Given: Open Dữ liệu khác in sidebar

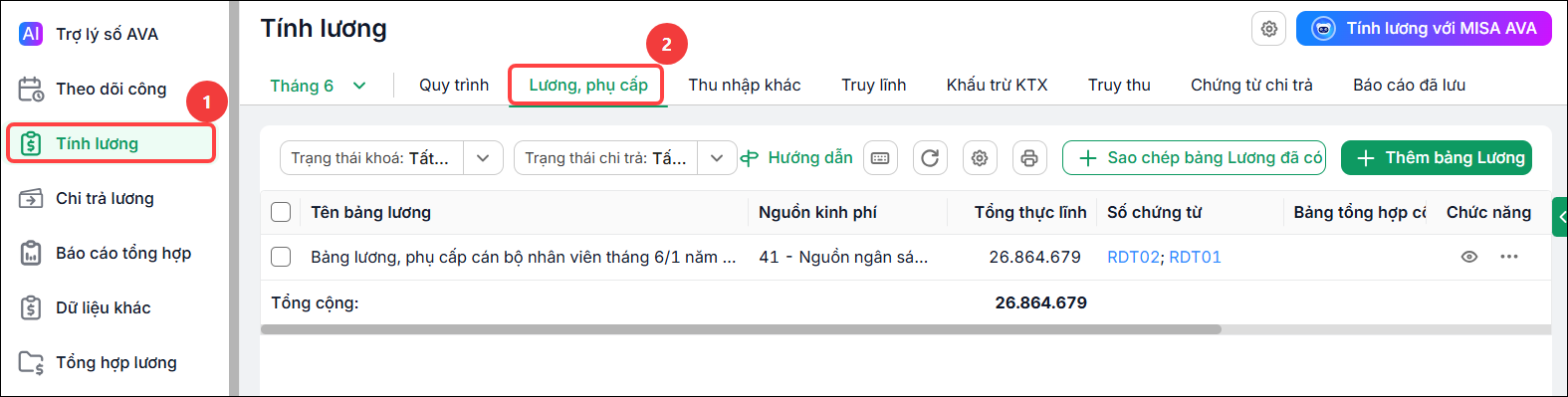Looking at the screenshot, I should click(x=103, y=307).
